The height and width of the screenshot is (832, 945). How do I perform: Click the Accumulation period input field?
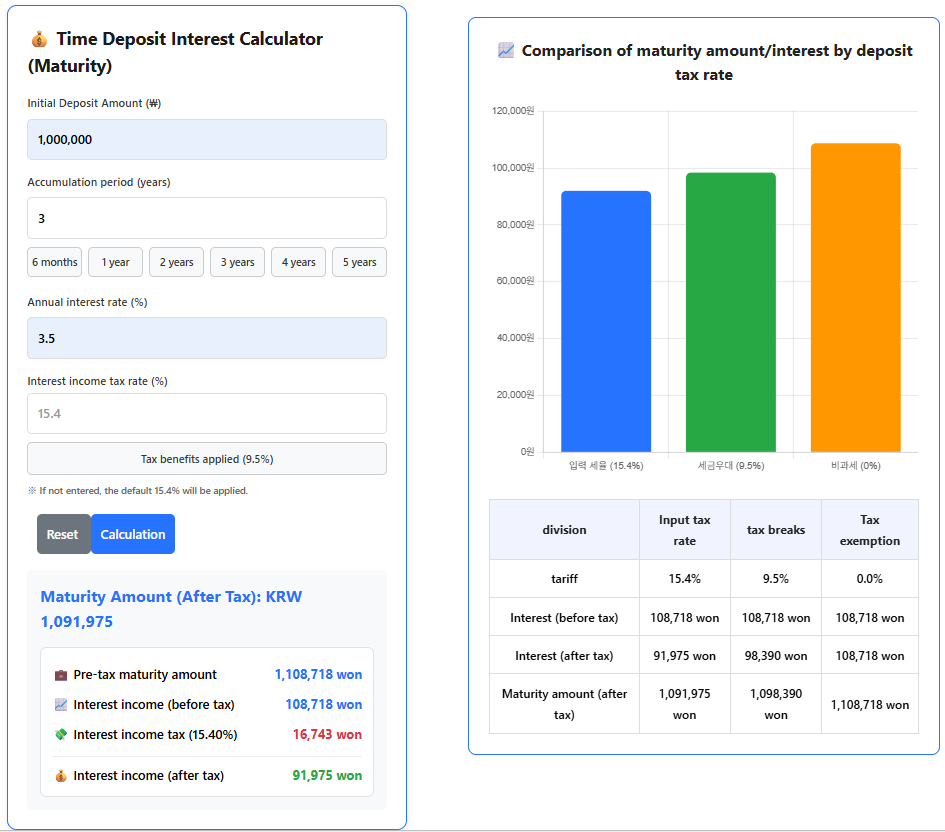207,218
